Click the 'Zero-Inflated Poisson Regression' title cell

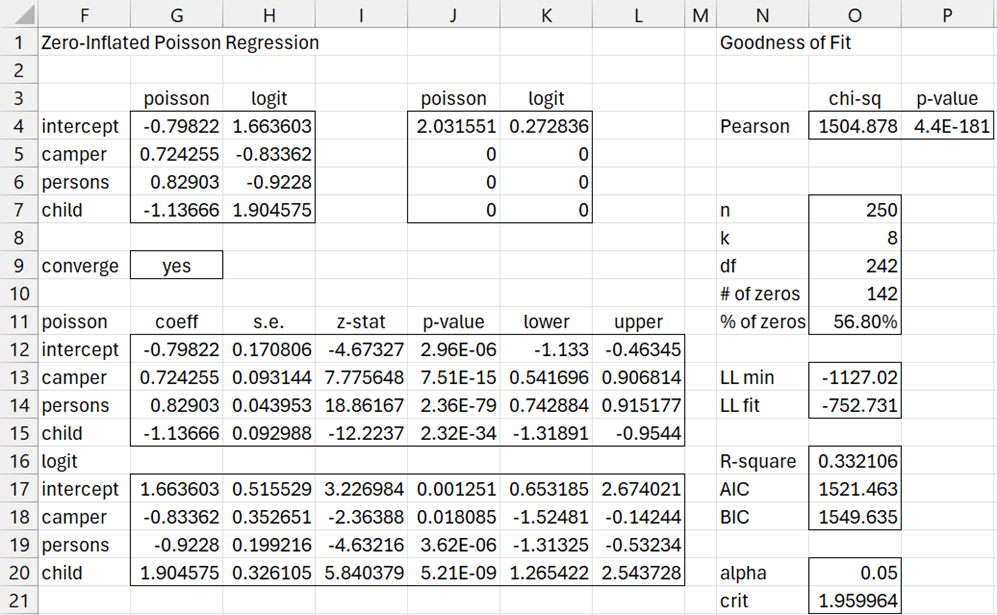point(180,43)
